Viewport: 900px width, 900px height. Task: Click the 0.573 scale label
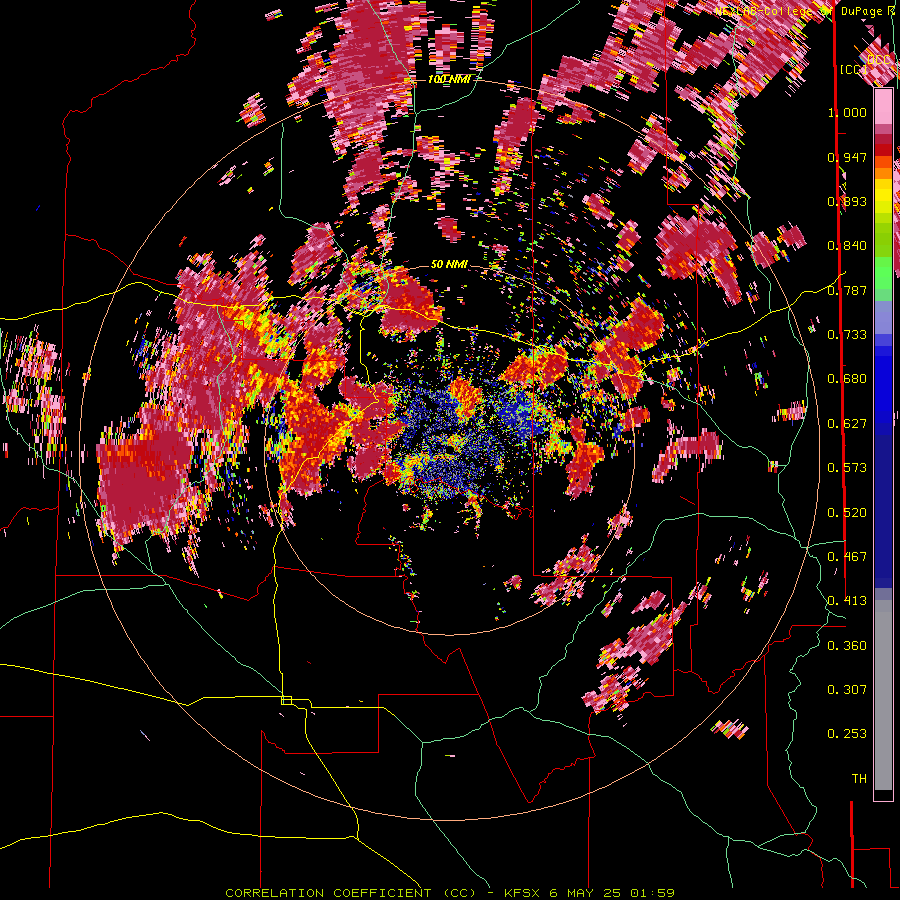847,468
